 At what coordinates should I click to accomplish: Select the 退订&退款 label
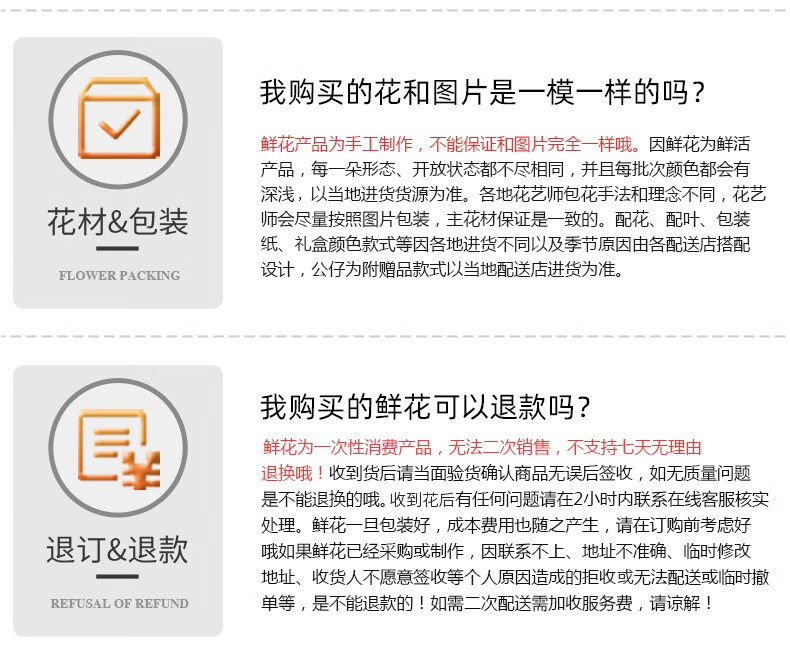[x=117, y=549]
